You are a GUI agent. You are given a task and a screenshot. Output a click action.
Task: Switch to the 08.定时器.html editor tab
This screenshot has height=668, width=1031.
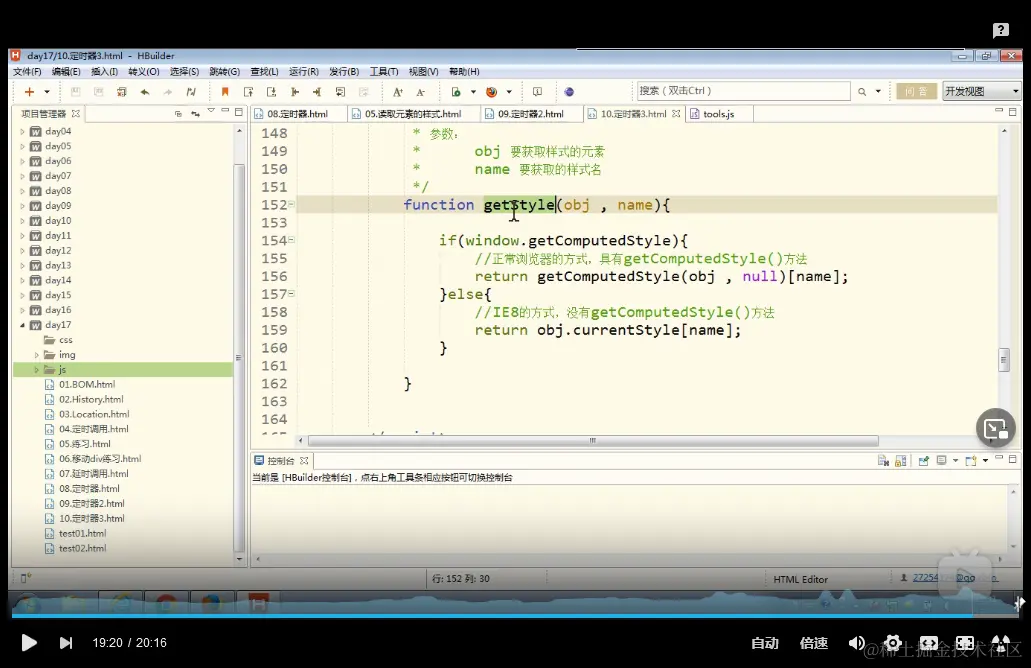(297, 114)
